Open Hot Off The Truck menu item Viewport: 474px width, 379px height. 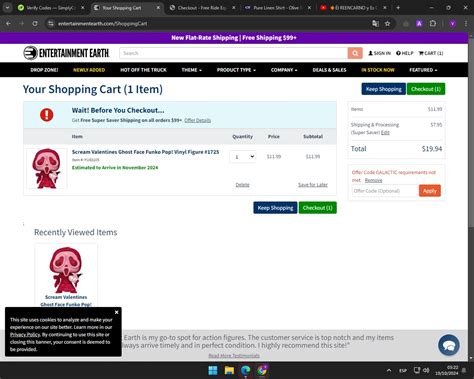pyautogui.click(x=143, y=70)
